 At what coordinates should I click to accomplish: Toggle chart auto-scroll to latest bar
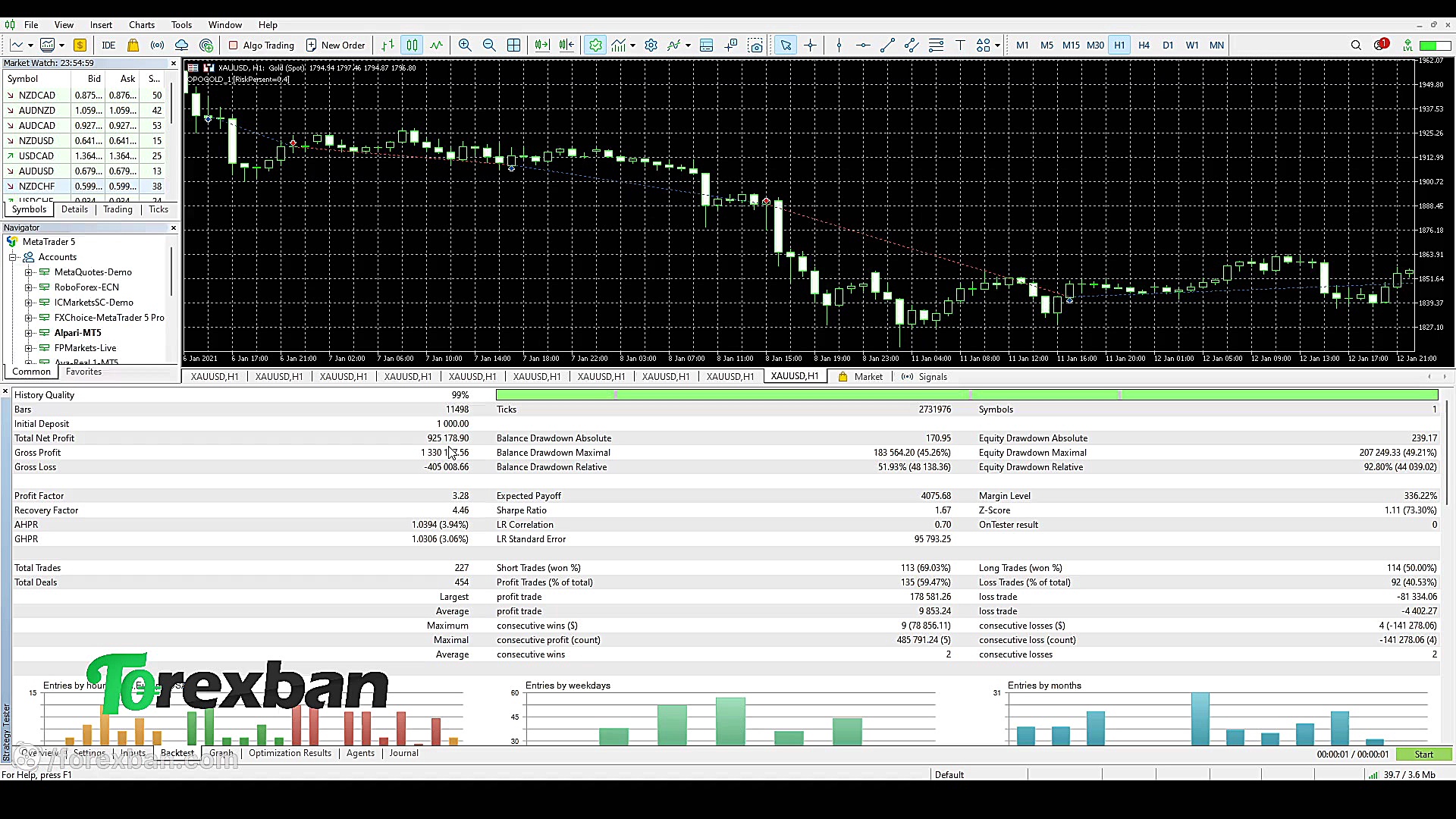[x=541, y=45]
